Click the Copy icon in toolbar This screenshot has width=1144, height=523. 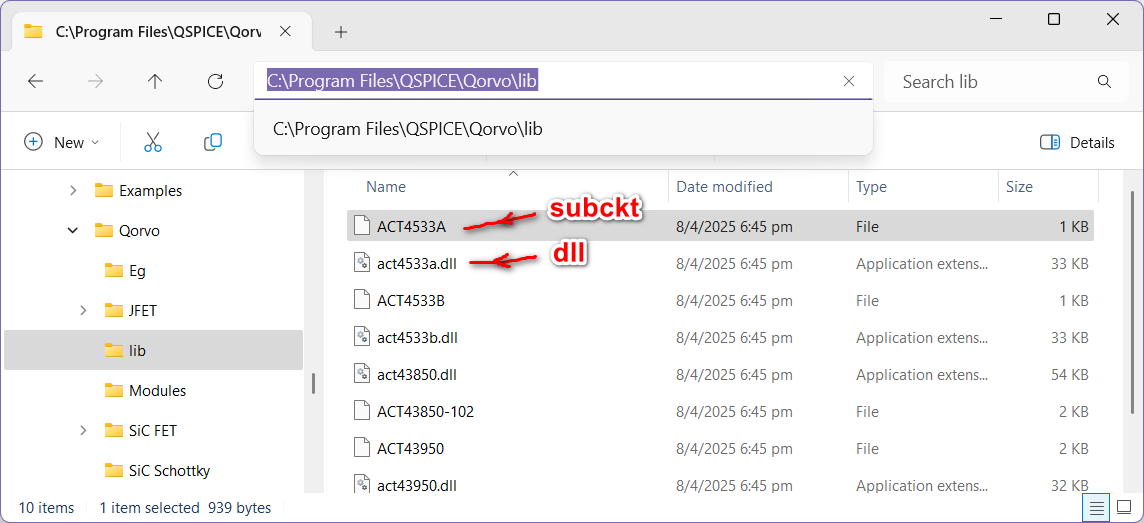tap(212, 142)
